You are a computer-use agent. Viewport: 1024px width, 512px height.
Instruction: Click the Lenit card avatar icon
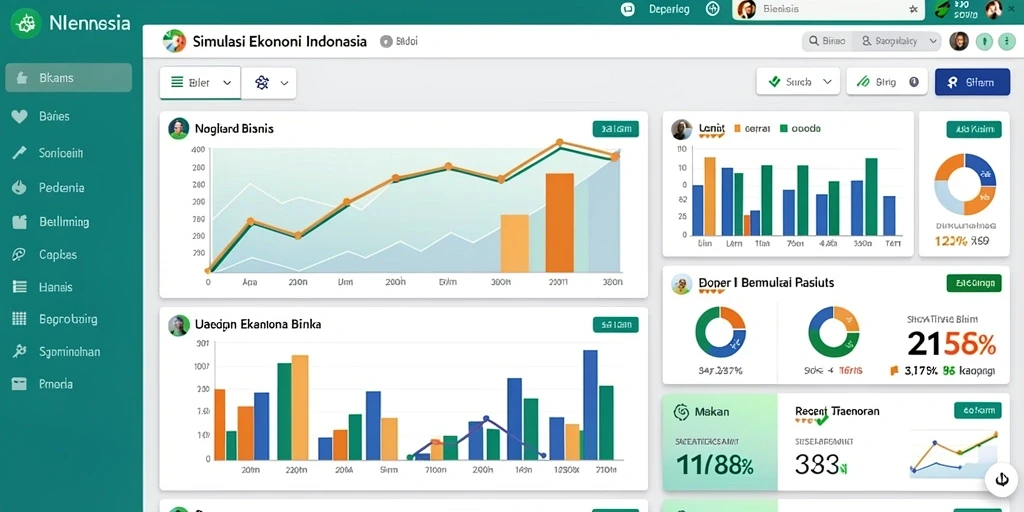click(681, 129)
